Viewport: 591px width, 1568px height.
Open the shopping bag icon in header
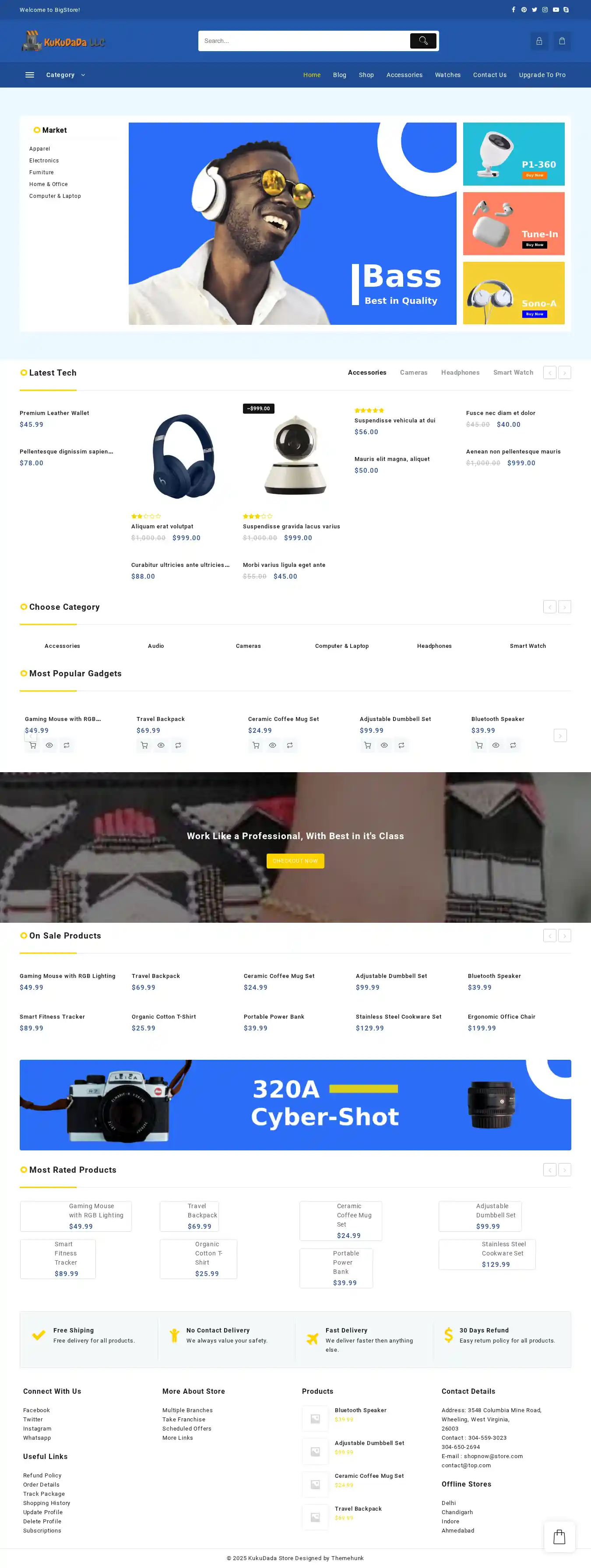coord(562,41)
